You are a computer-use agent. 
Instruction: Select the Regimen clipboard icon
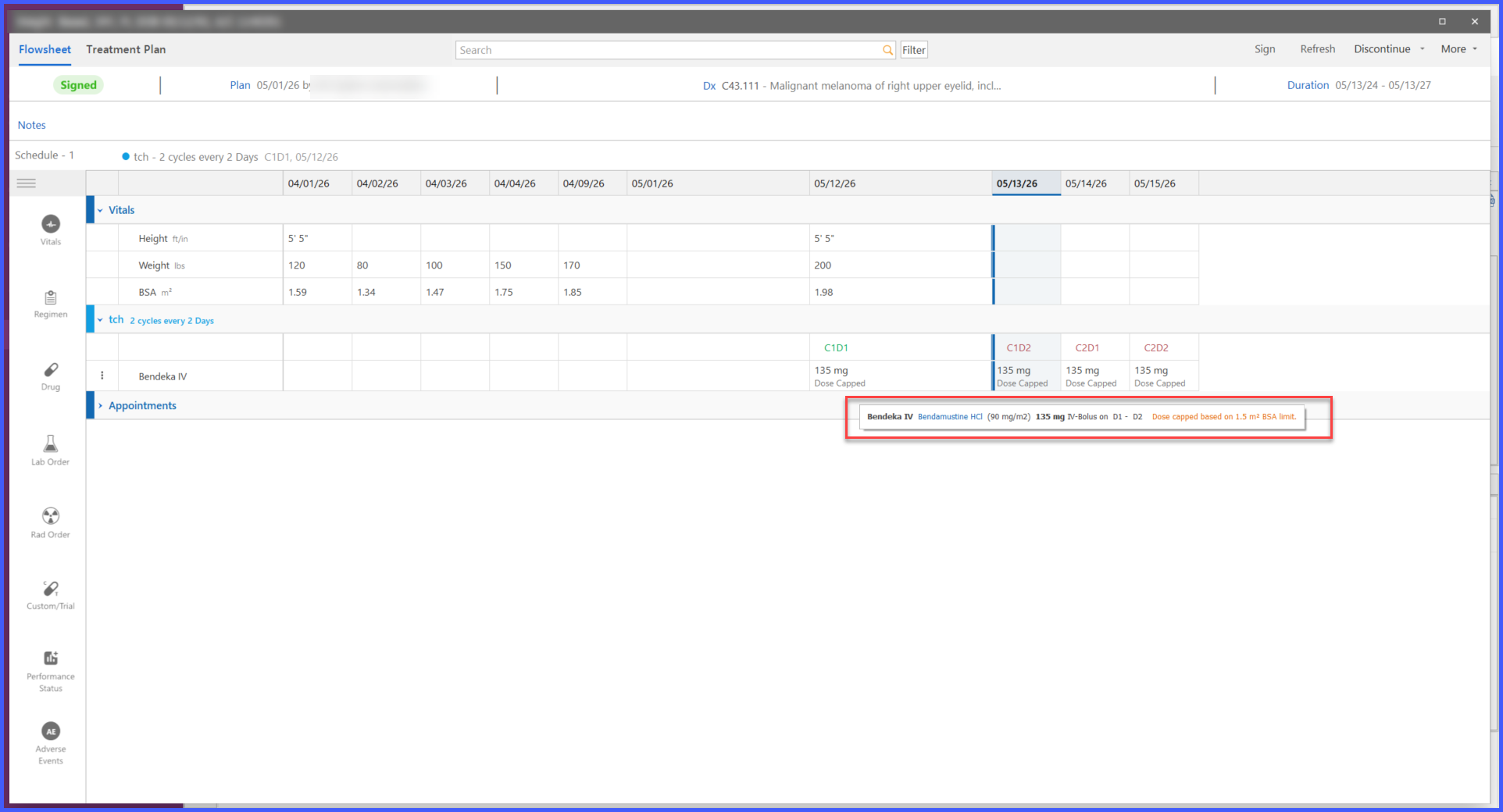tap(51, 297)
